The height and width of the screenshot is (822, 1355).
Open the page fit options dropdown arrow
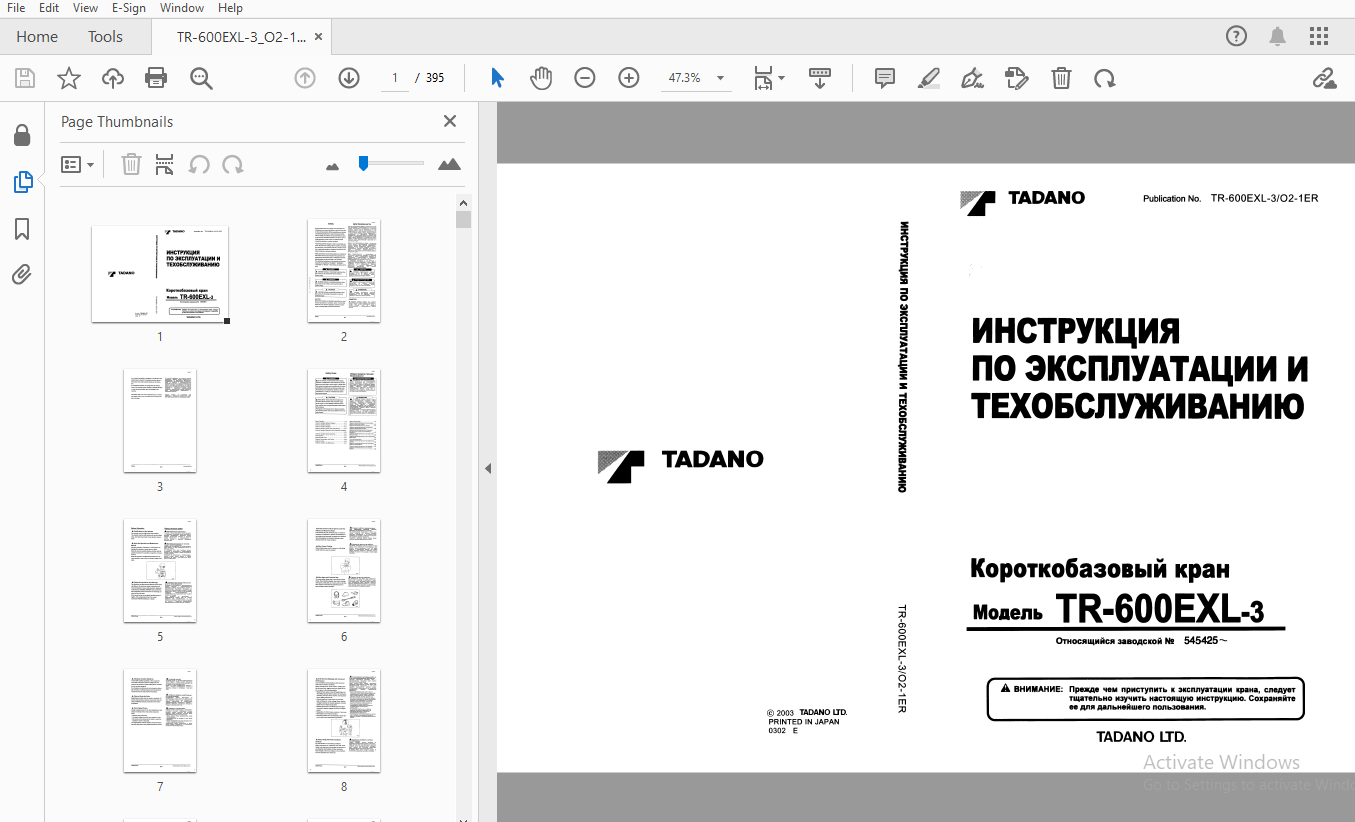tap(782, 78)
